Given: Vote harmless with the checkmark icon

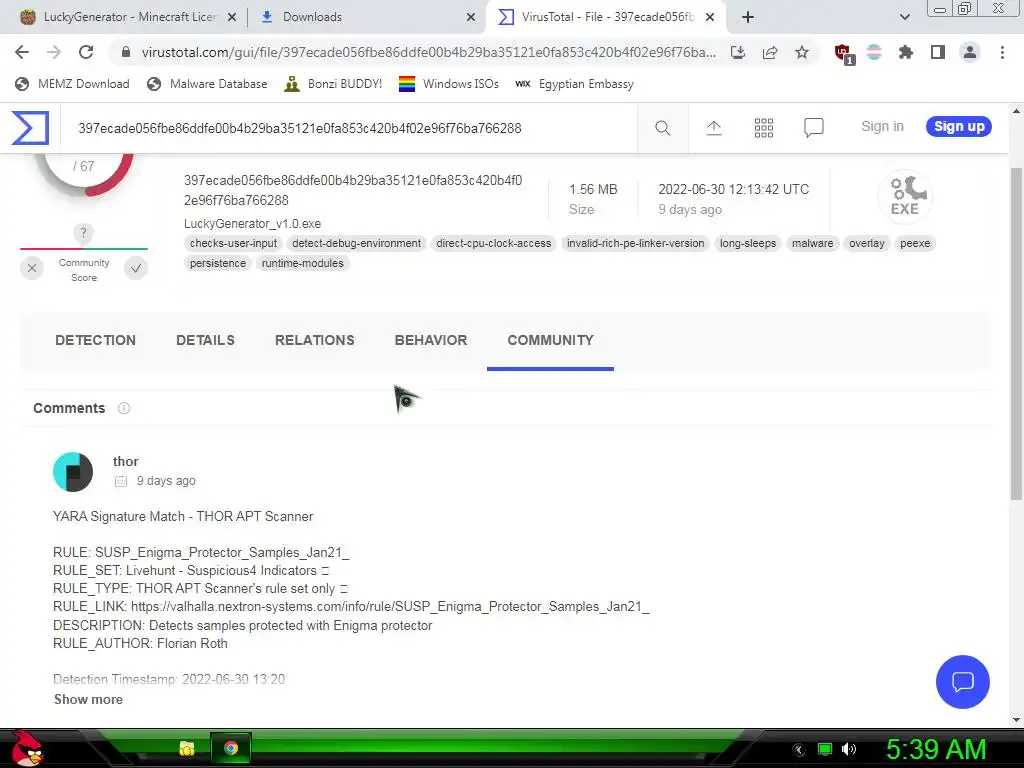Looking at the screenshot, I should pos(136,268).
